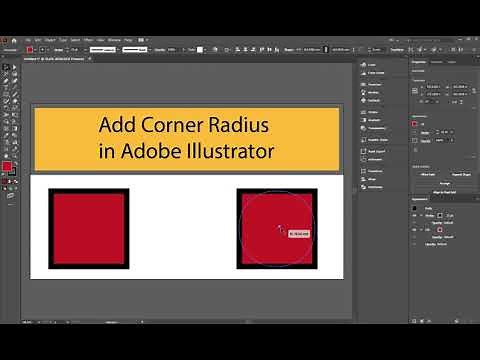Image resolution: width=480 pixels, height=360 pixels.
Task: Click the Fill swatch in Properties Appearance section
Action: point(415,124)
